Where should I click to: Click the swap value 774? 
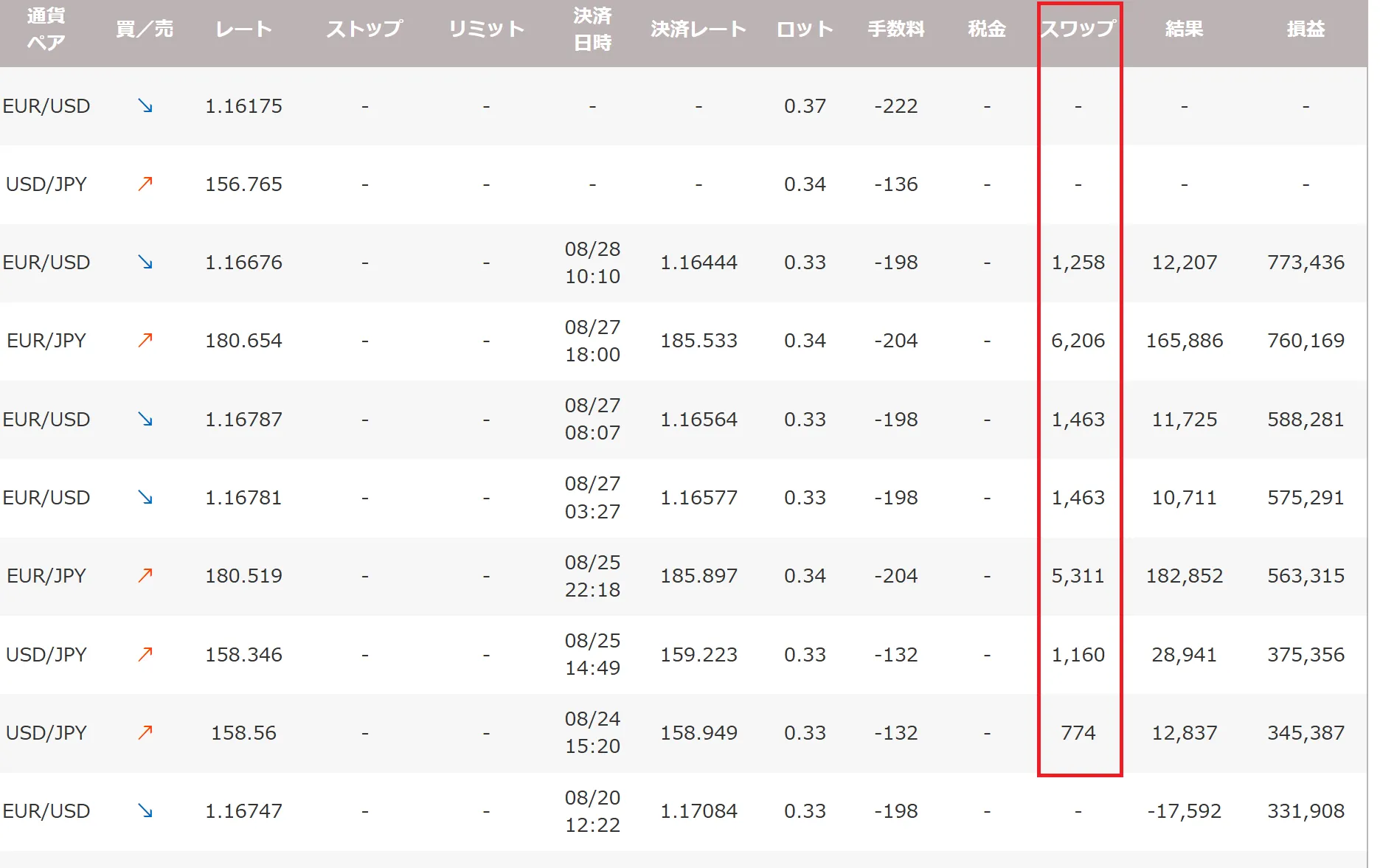pos(1078,733)
